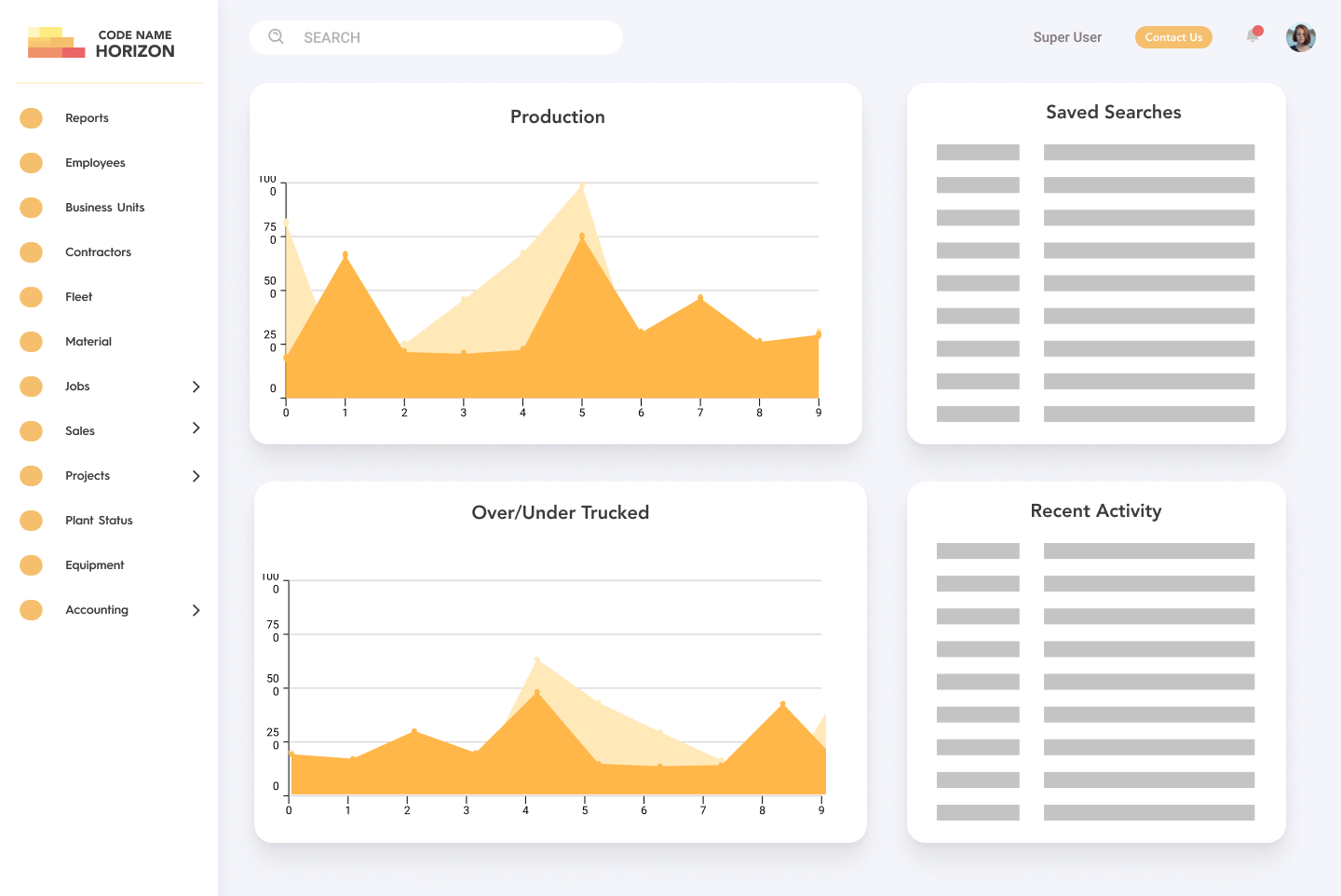1341x896 pixels.
Task: Click the notification bell icon
Action: pos(1253,36)
